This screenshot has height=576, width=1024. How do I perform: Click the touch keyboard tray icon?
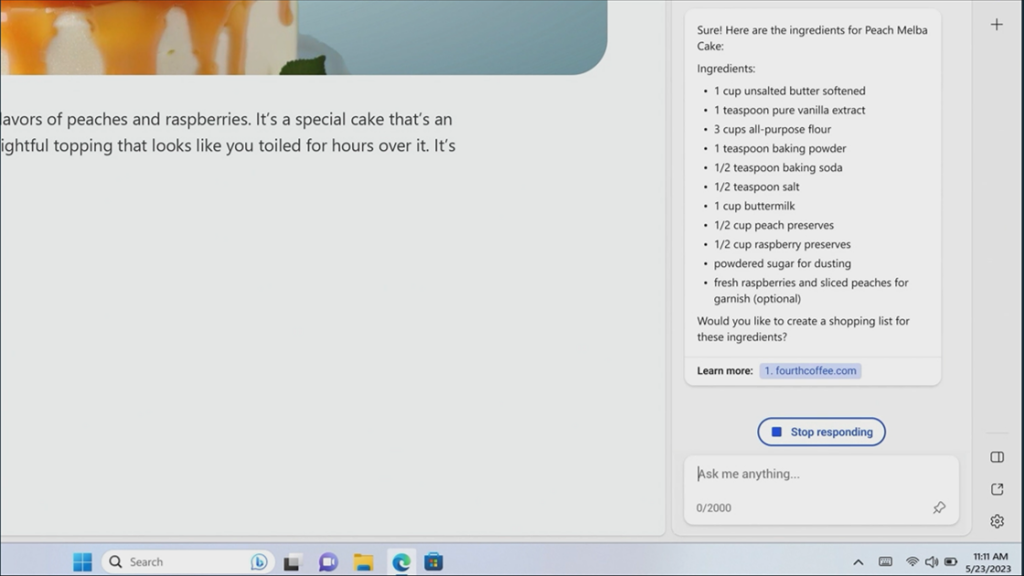click(x=886, y=562)
